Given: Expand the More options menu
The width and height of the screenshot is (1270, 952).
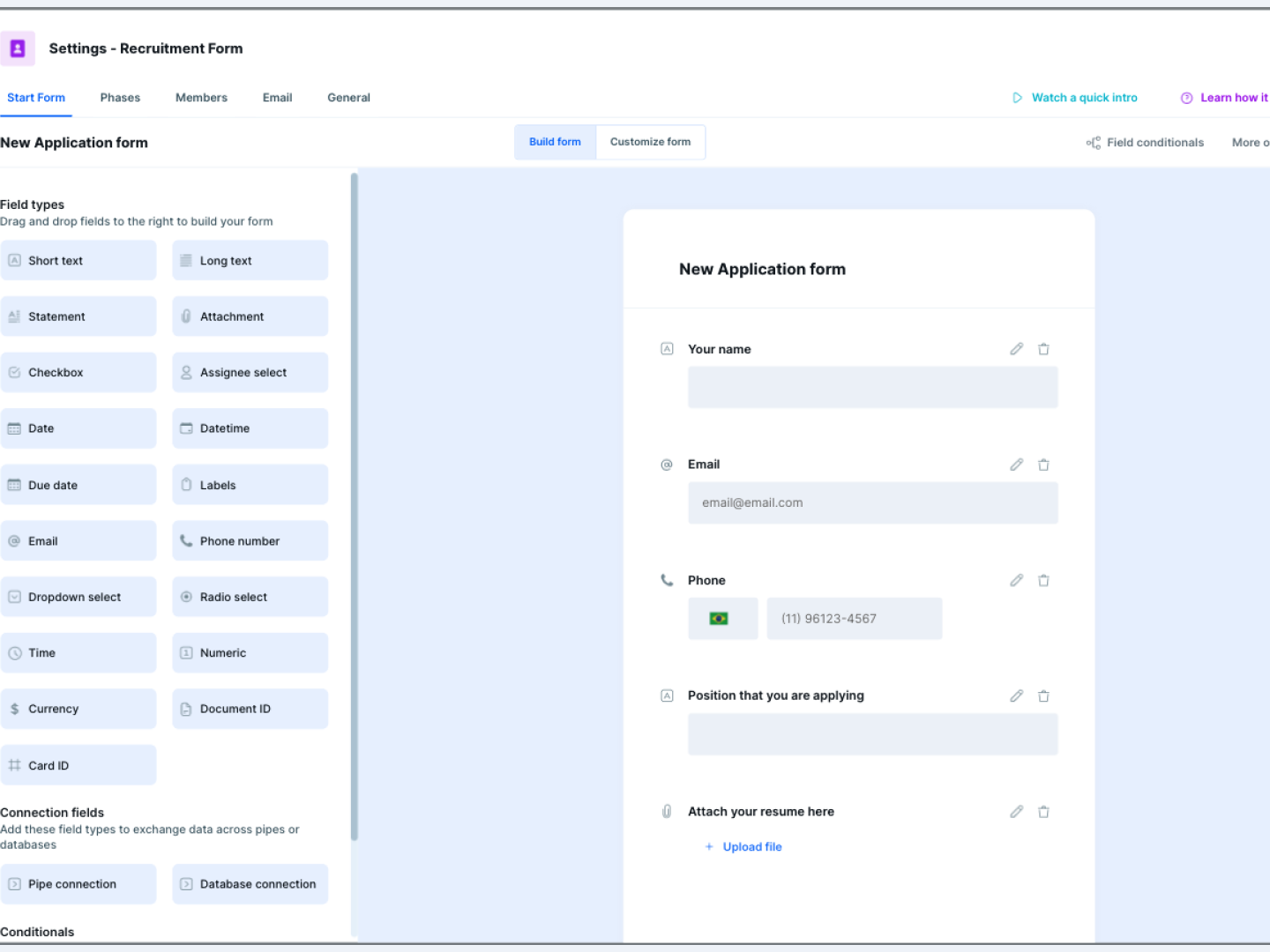Looking at the screenshot, I should tap(1250, 143).
